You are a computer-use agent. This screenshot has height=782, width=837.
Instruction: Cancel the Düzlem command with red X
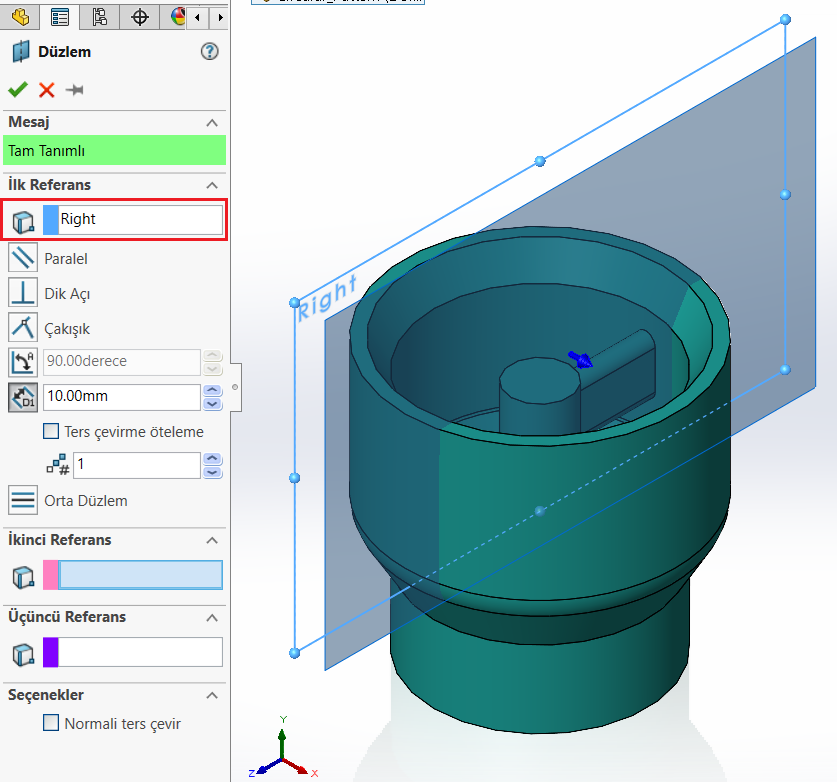click(46, 90)
